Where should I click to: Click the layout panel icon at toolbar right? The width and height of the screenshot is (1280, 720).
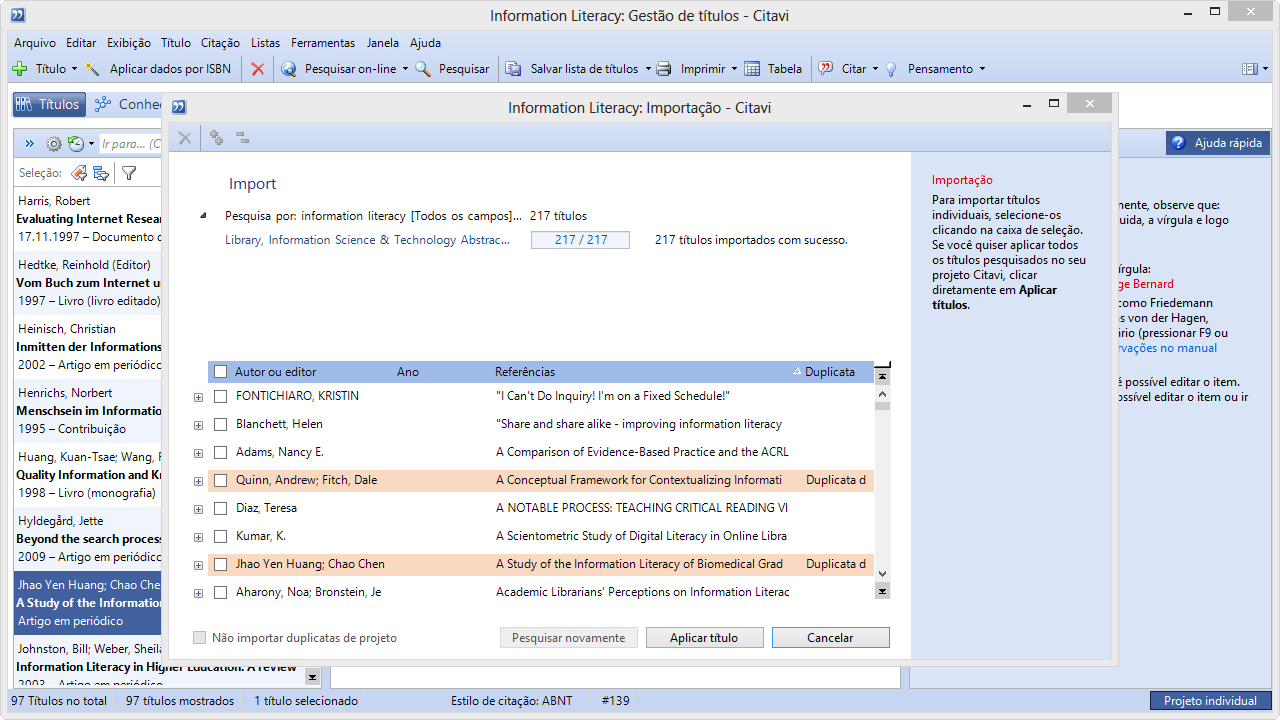click(x=1248, y=69)
